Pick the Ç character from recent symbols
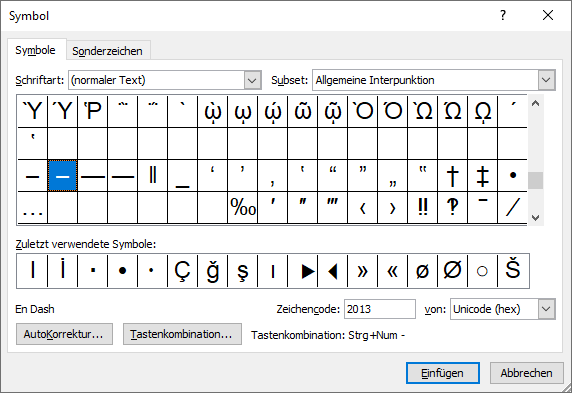 coord(182,271)
